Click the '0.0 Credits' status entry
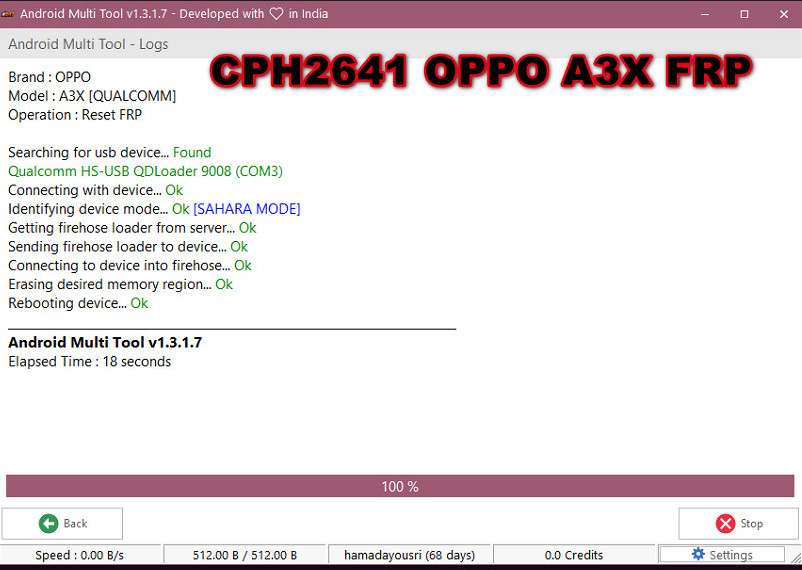 tap(574, 555)
